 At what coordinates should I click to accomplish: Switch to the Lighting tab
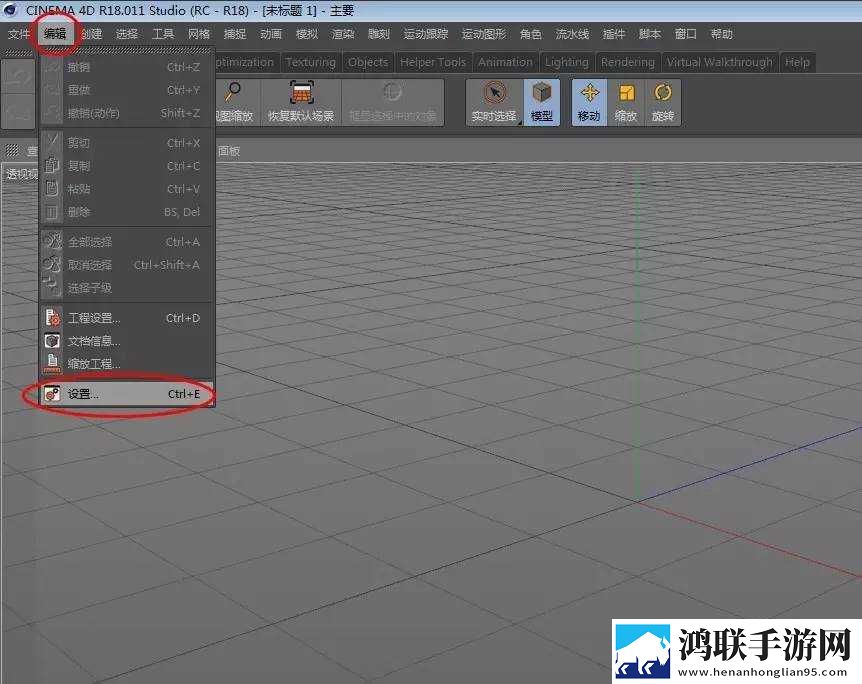pyautogui.click(x=566, y=62)
